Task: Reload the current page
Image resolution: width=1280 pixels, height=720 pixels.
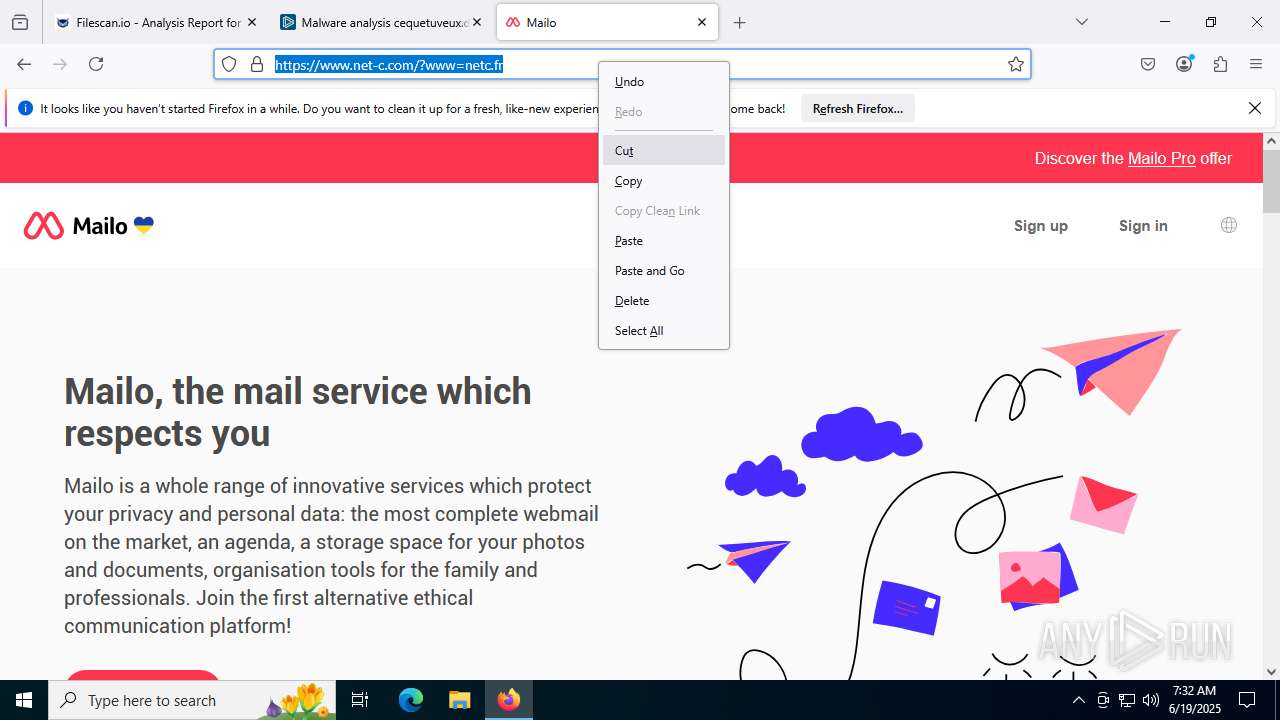Action: (96, 64)
